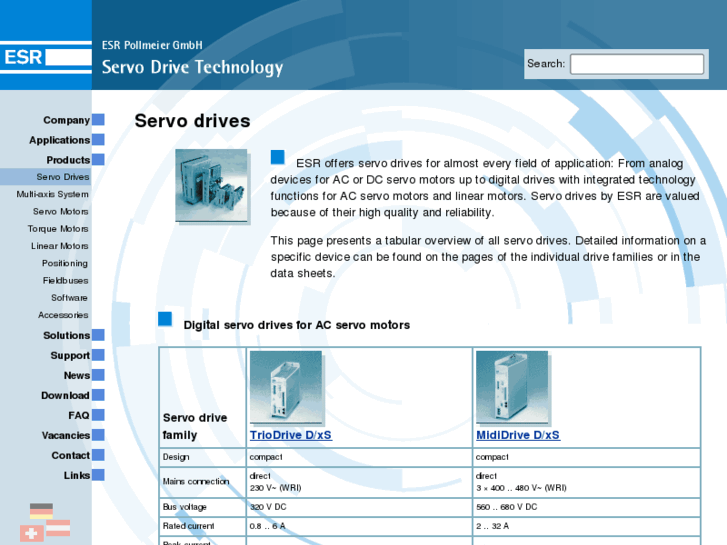
Task: Open the TrioDrive D/xS link
Action: click(x=291, y=435)
